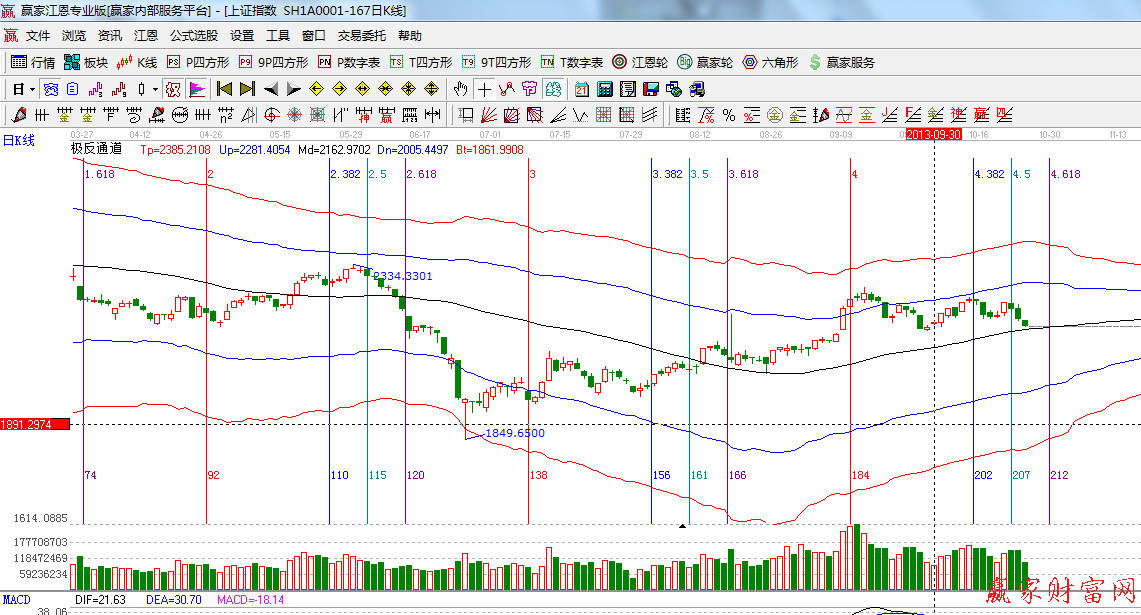This screenshot has width=1141, height=615.
Task: Click the 板块 sector button
Action: [86, 62]
